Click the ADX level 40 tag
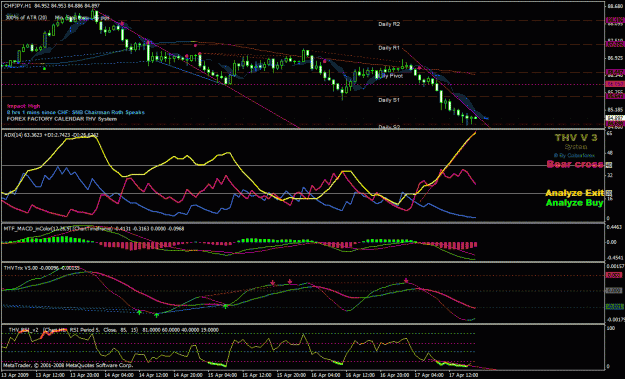Screen dimensions: 625x379 pos(609,165)
